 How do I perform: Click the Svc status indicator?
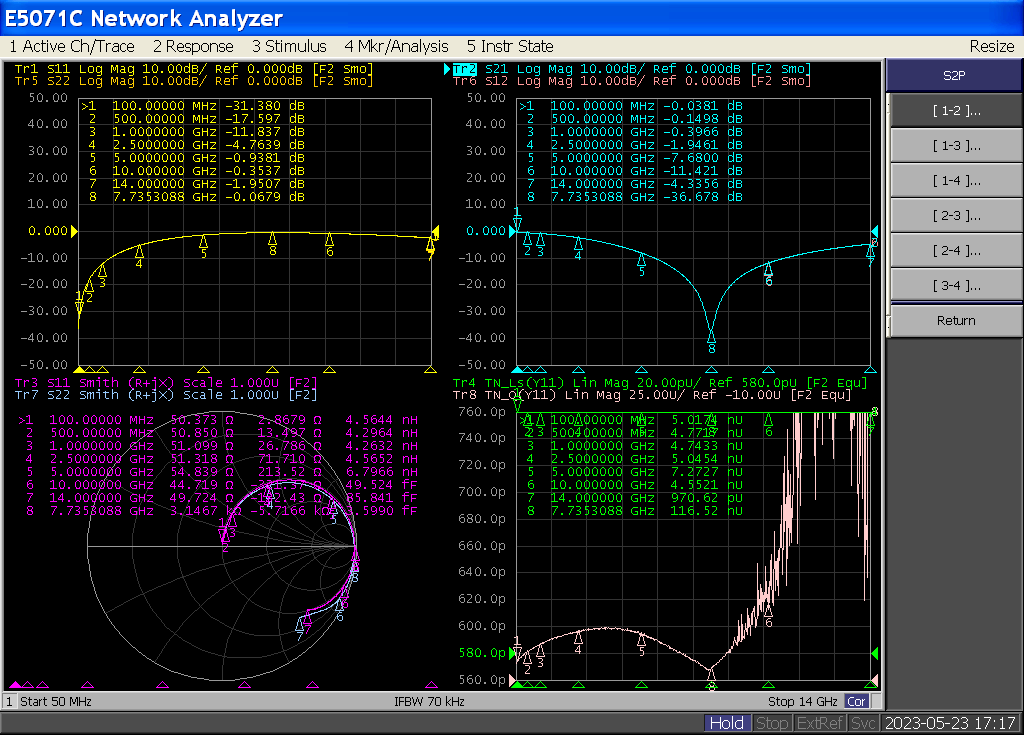(863, 723)
